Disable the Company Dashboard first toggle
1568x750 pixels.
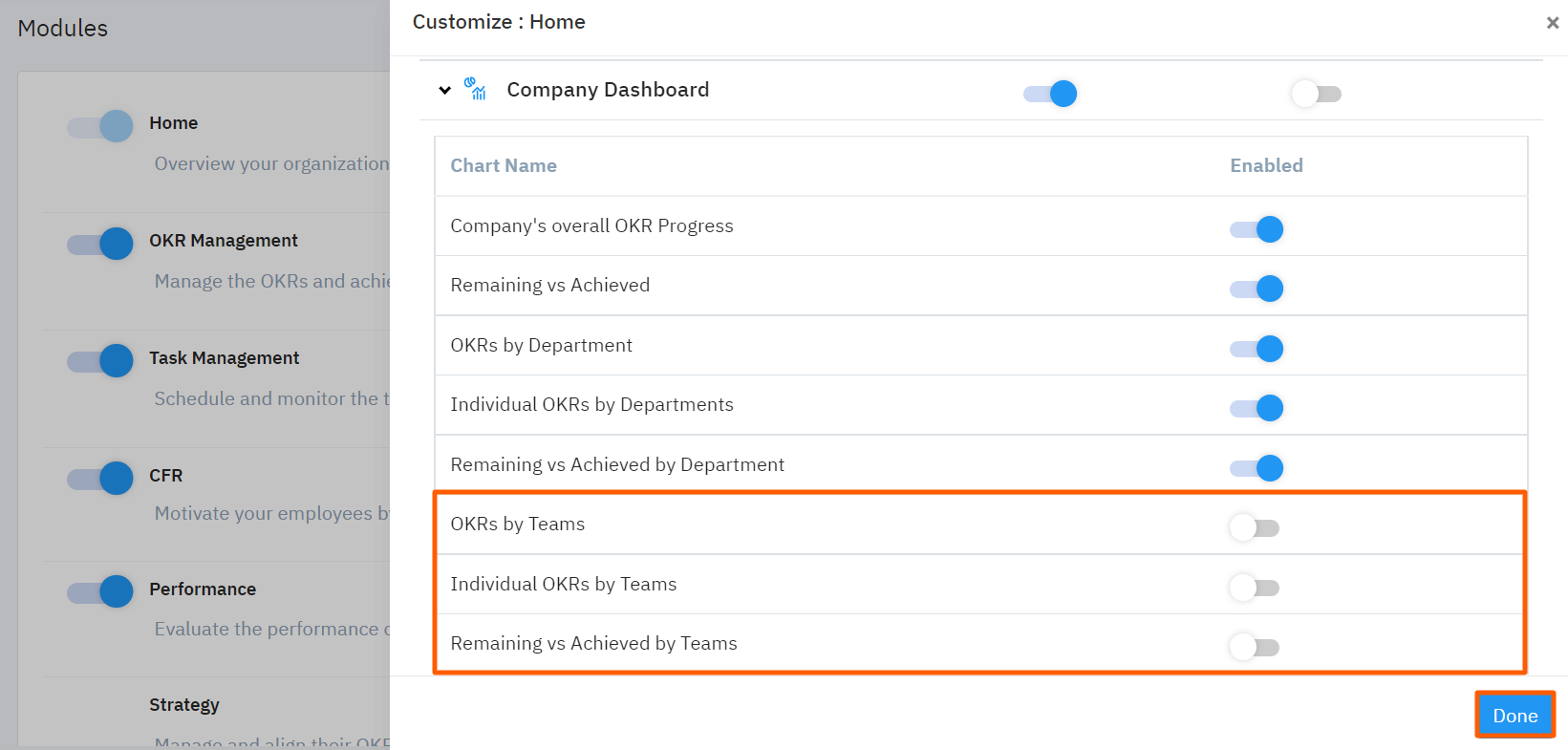pyautogui.click(x=1050, y=94)
